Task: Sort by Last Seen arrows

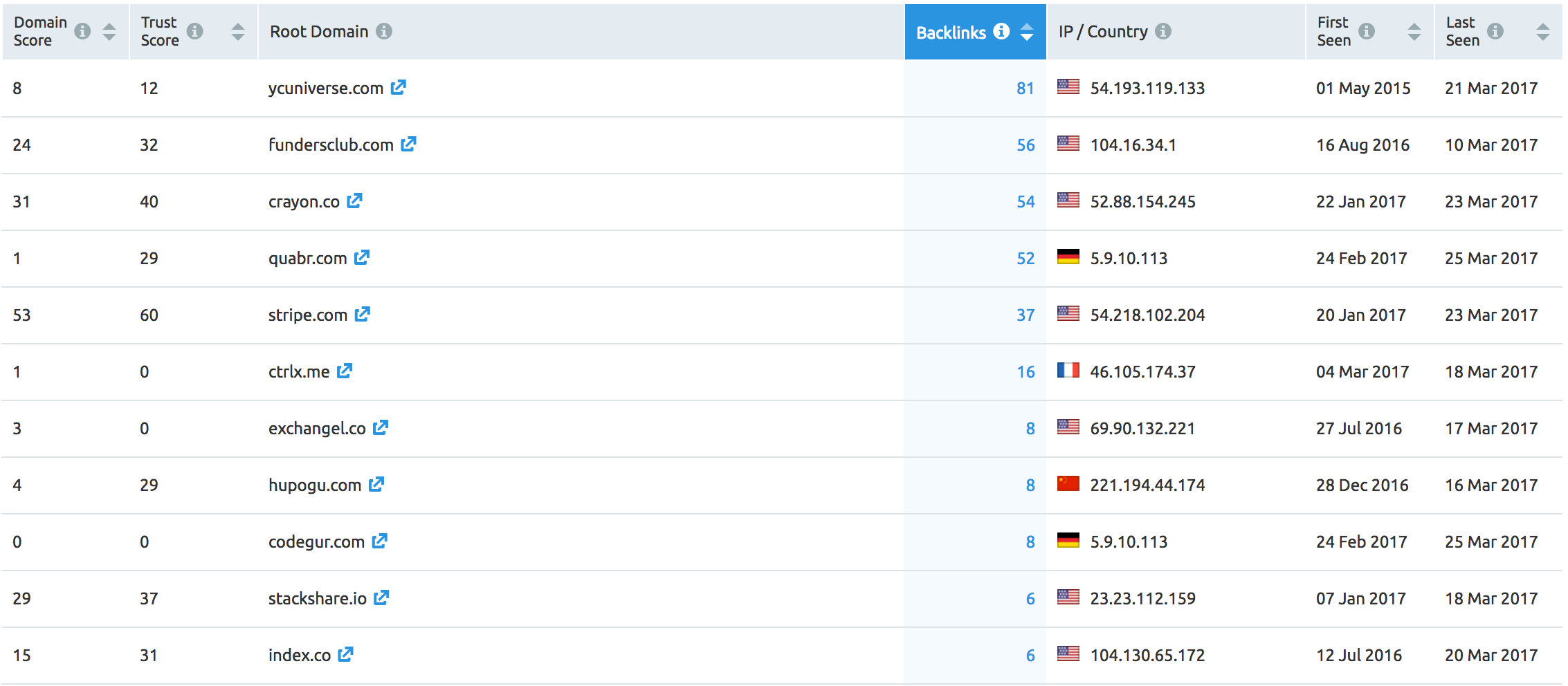Action: click(x=1543, y=31)
